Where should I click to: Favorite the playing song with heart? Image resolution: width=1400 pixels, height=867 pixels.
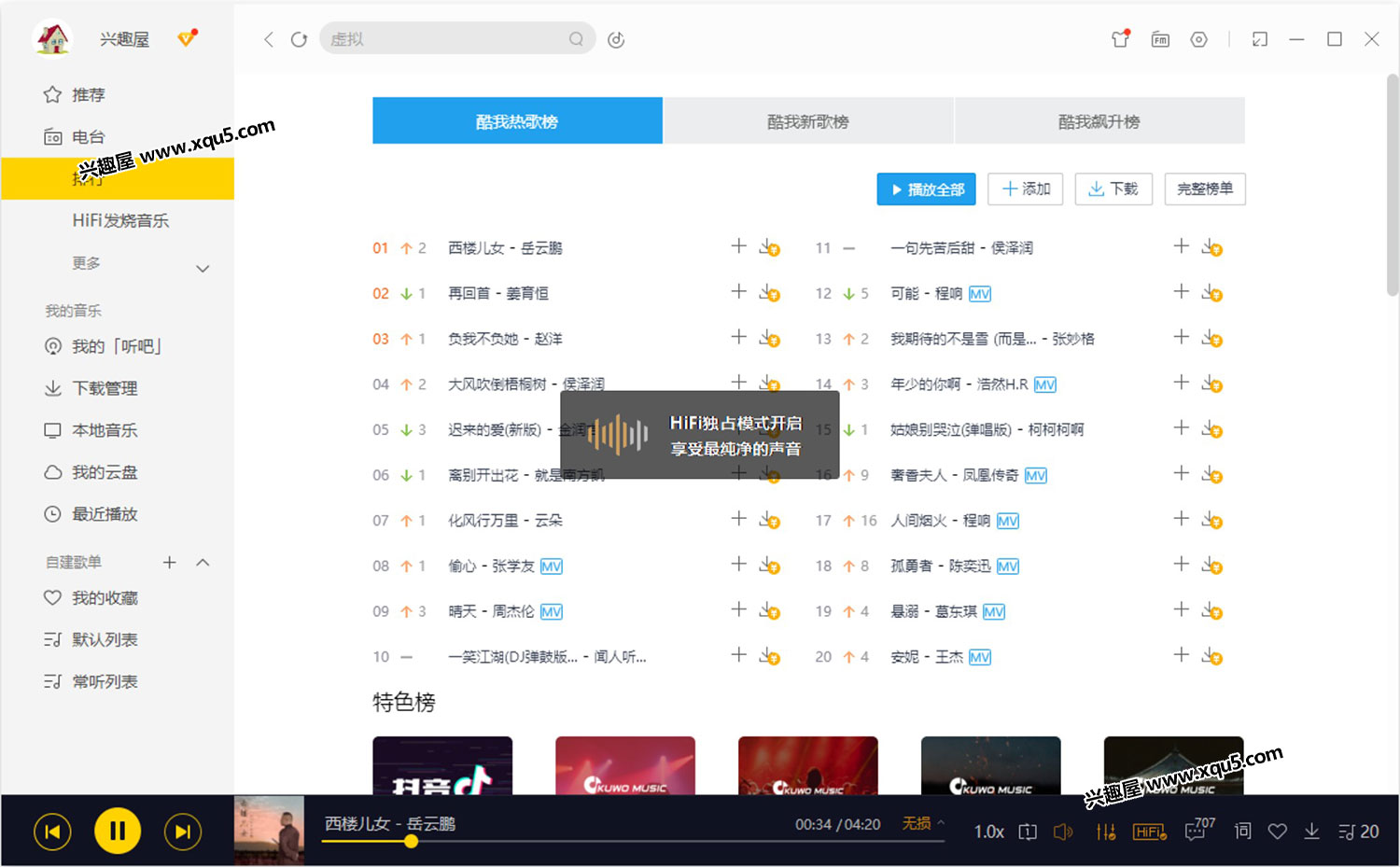click(x=1278, y=832)
